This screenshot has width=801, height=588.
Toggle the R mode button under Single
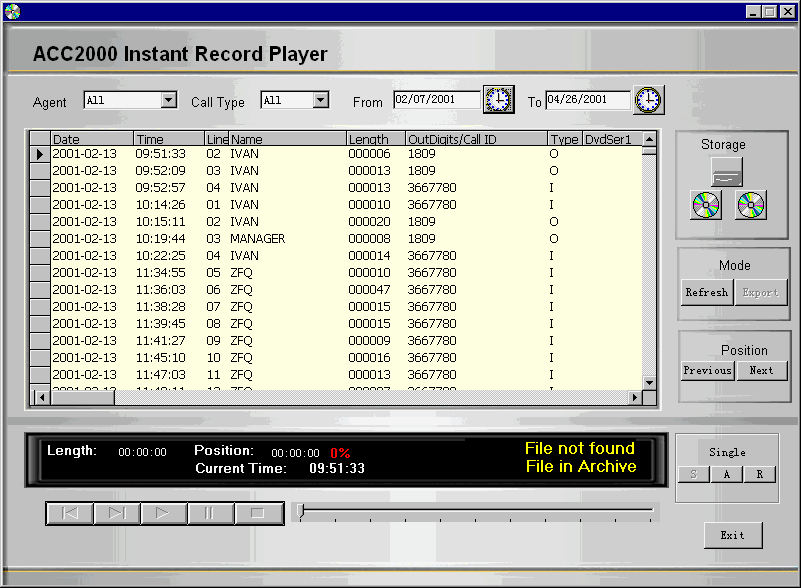click(x=759, y=474)
